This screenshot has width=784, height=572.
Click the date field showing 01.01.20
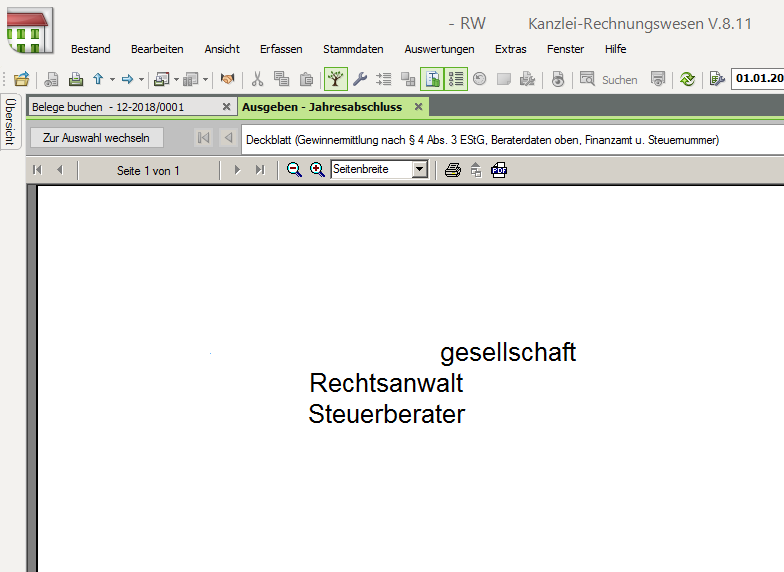758,79
